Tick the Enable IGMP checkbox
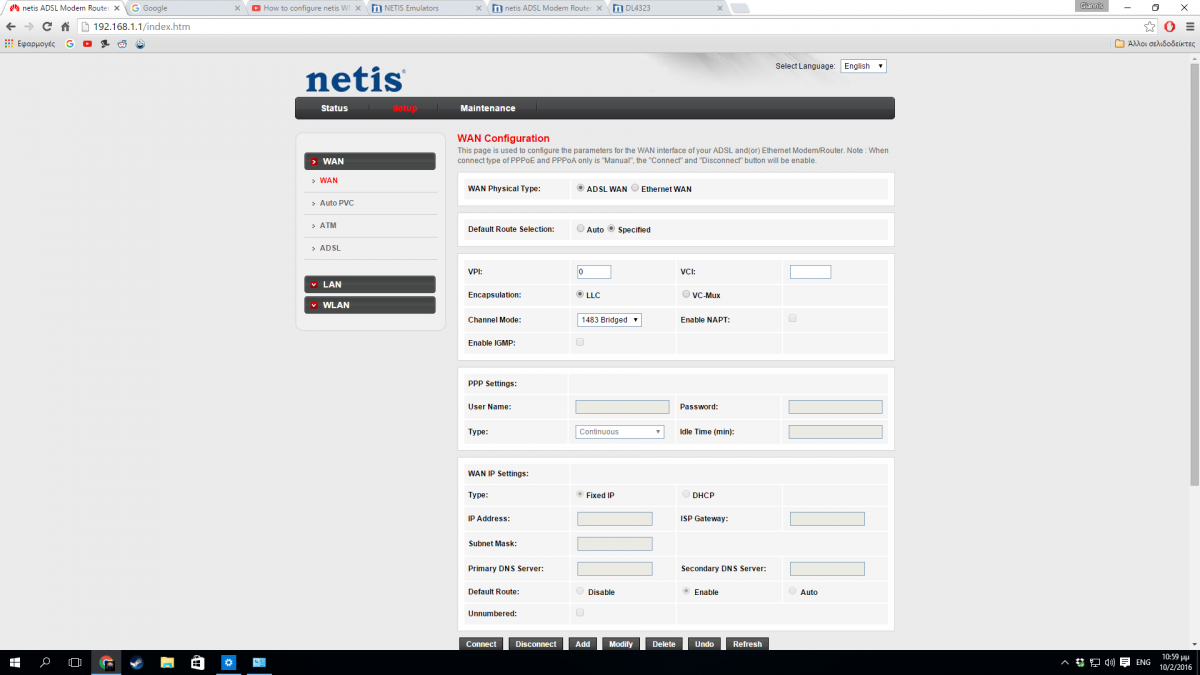Viewport: 1200px width, 675px height. click(x=580, y=342)
